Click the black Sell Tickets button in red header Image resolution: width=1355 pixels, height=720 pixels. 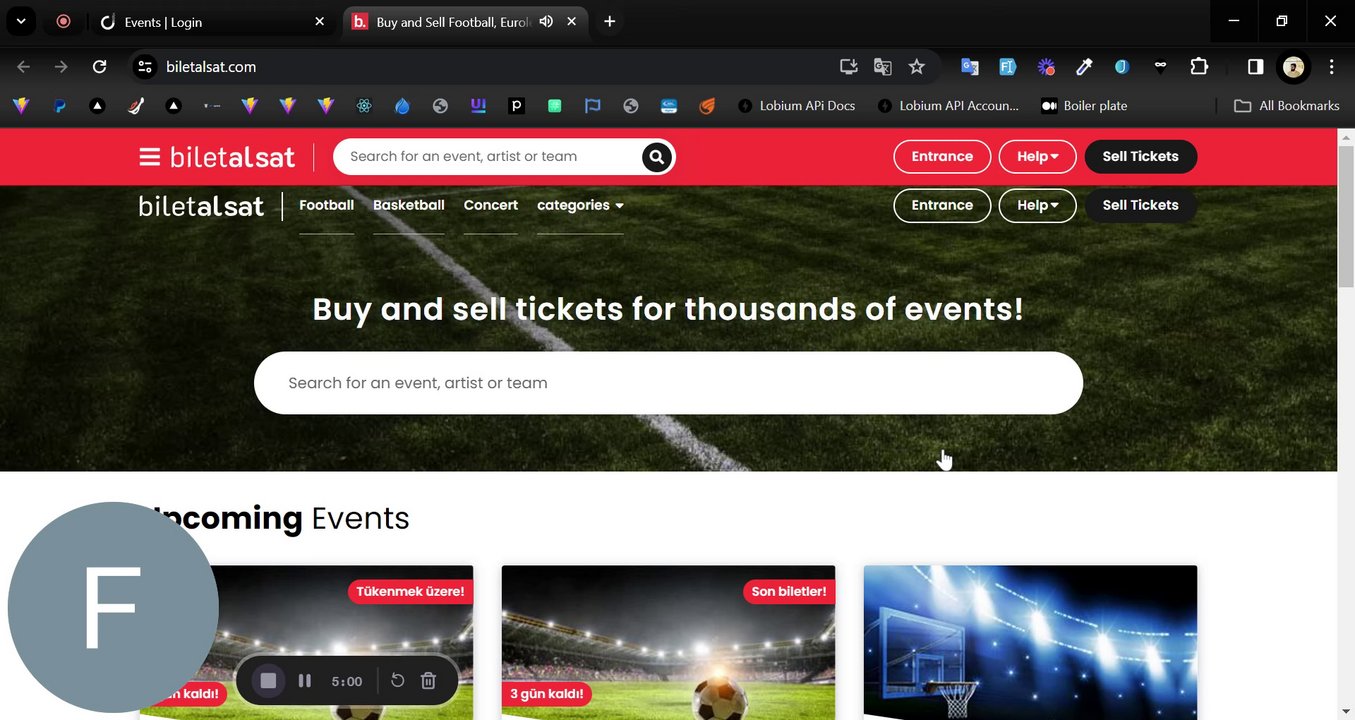click(1141, 156)
